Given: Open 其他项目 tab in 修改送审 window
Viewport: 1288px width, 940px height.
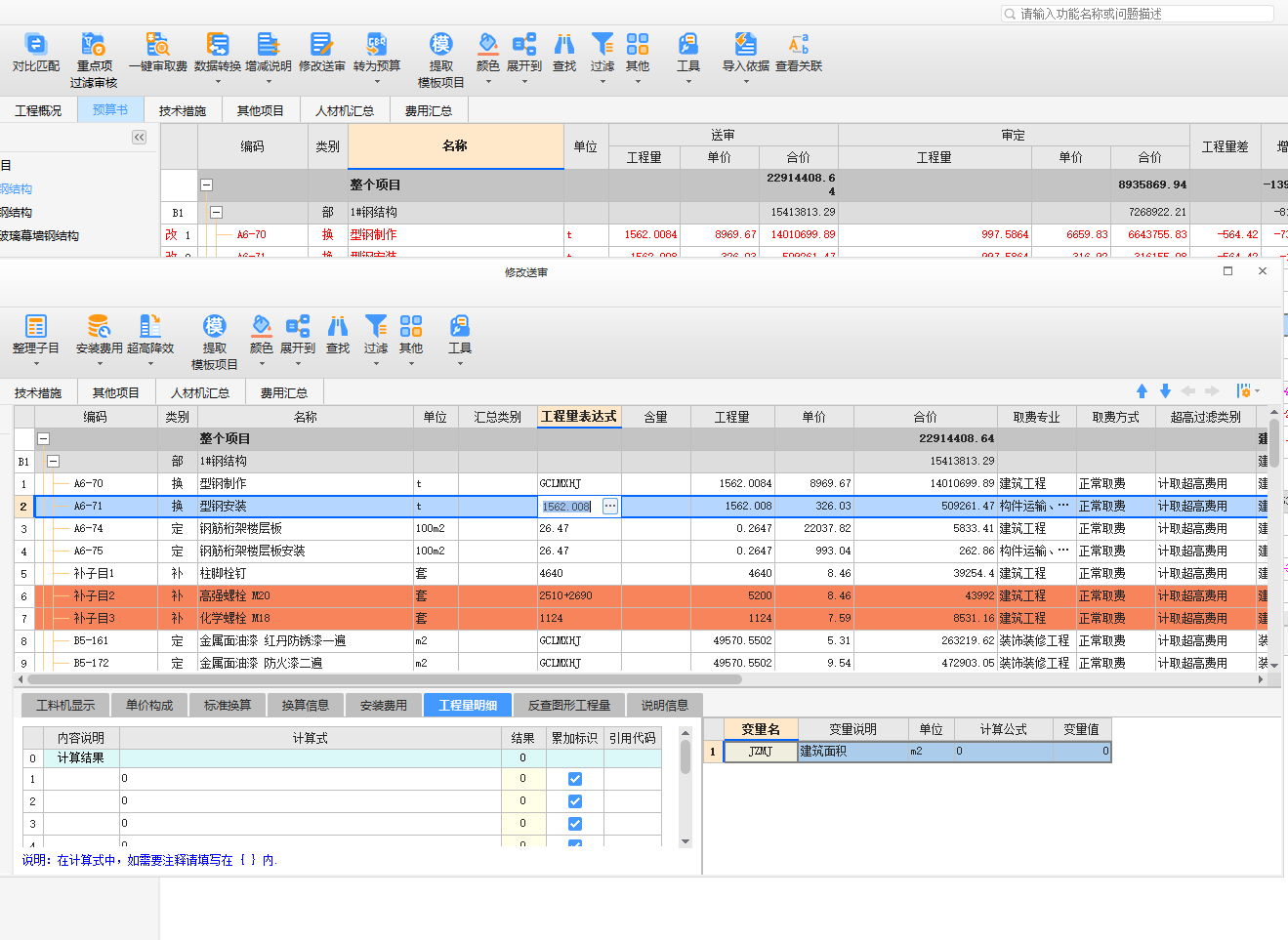Looking at the screenshot, I should (116, 392).
